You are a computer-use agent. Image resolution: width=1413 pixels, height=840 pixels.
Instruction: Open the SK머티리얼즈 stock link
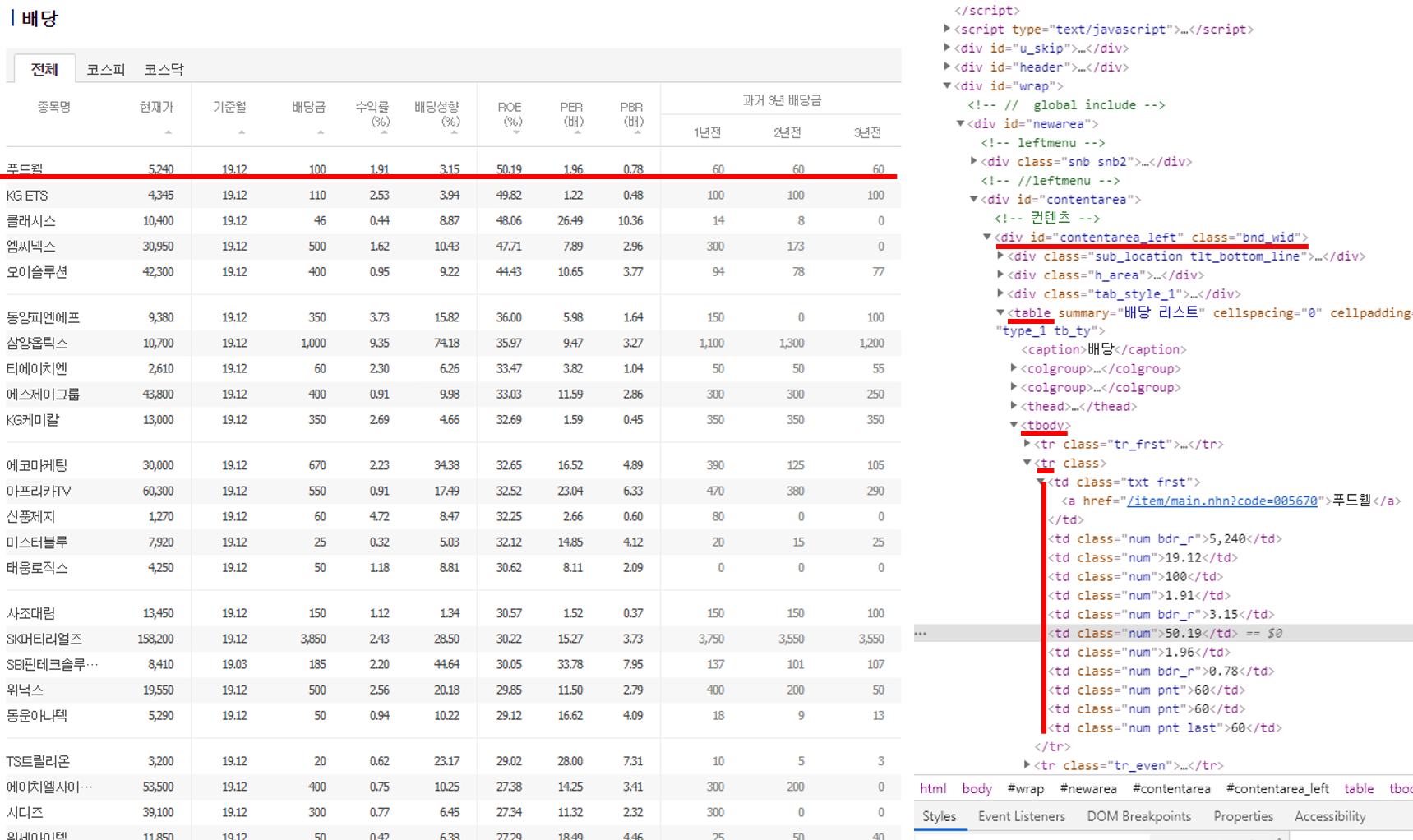(x=44, y=639)
